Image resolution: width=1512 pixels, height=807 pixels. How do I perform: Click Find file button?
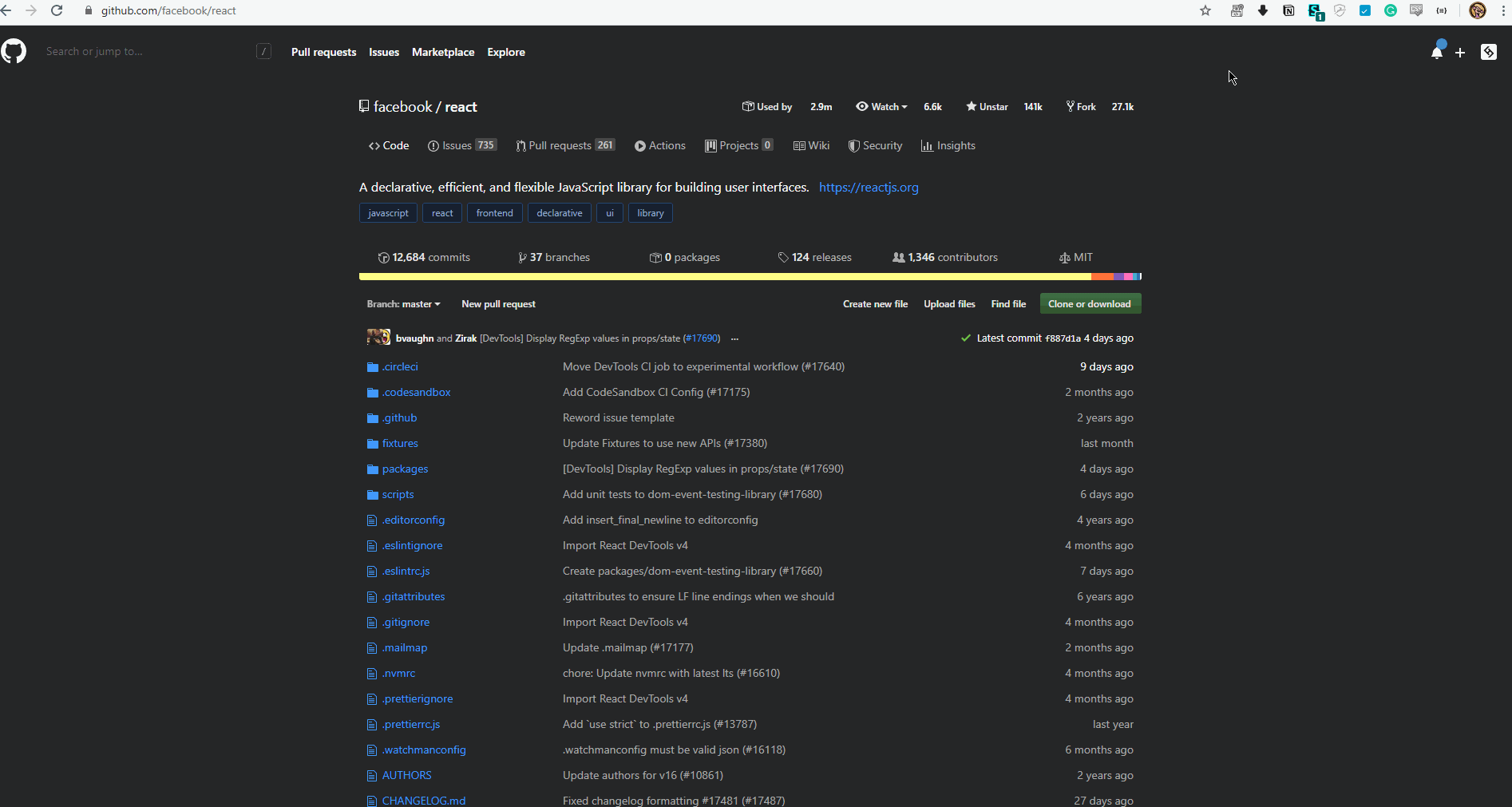[1008, 304]
